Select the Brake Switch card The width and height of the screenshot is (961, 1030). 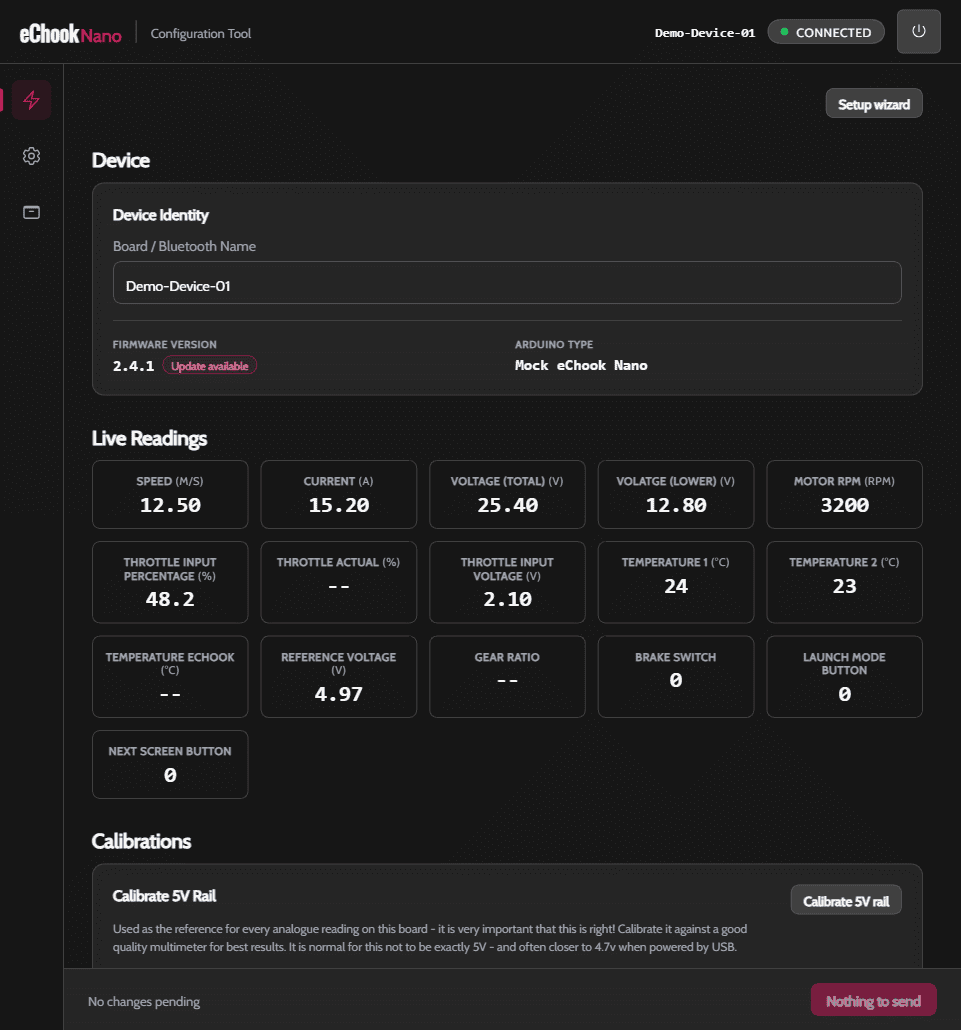pyautogui.click(x=675, y=677)
